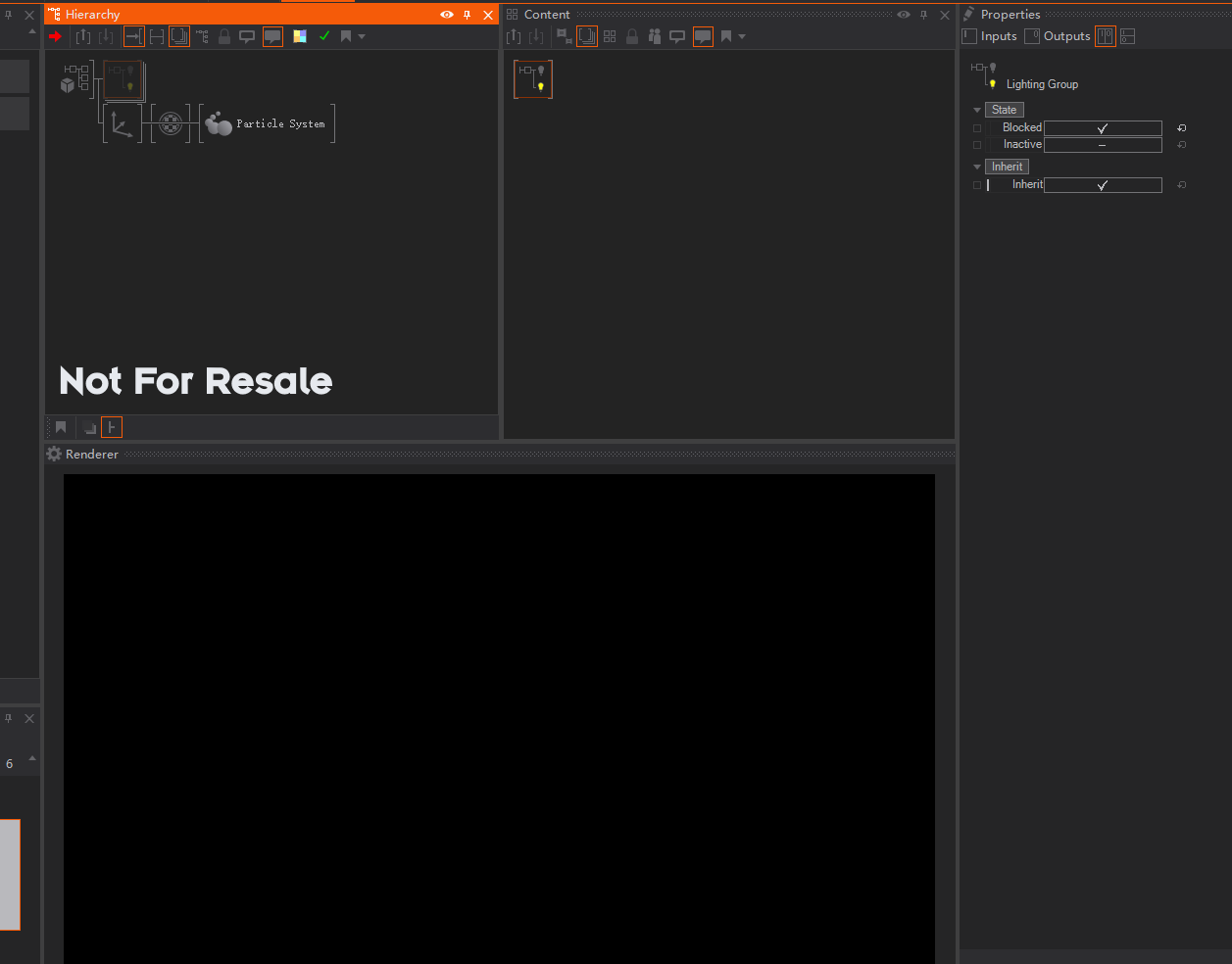Viewport: 1232px width, 964px height.
Task: Toggle the eye icon in Hierarchy header
Action: 447,15
